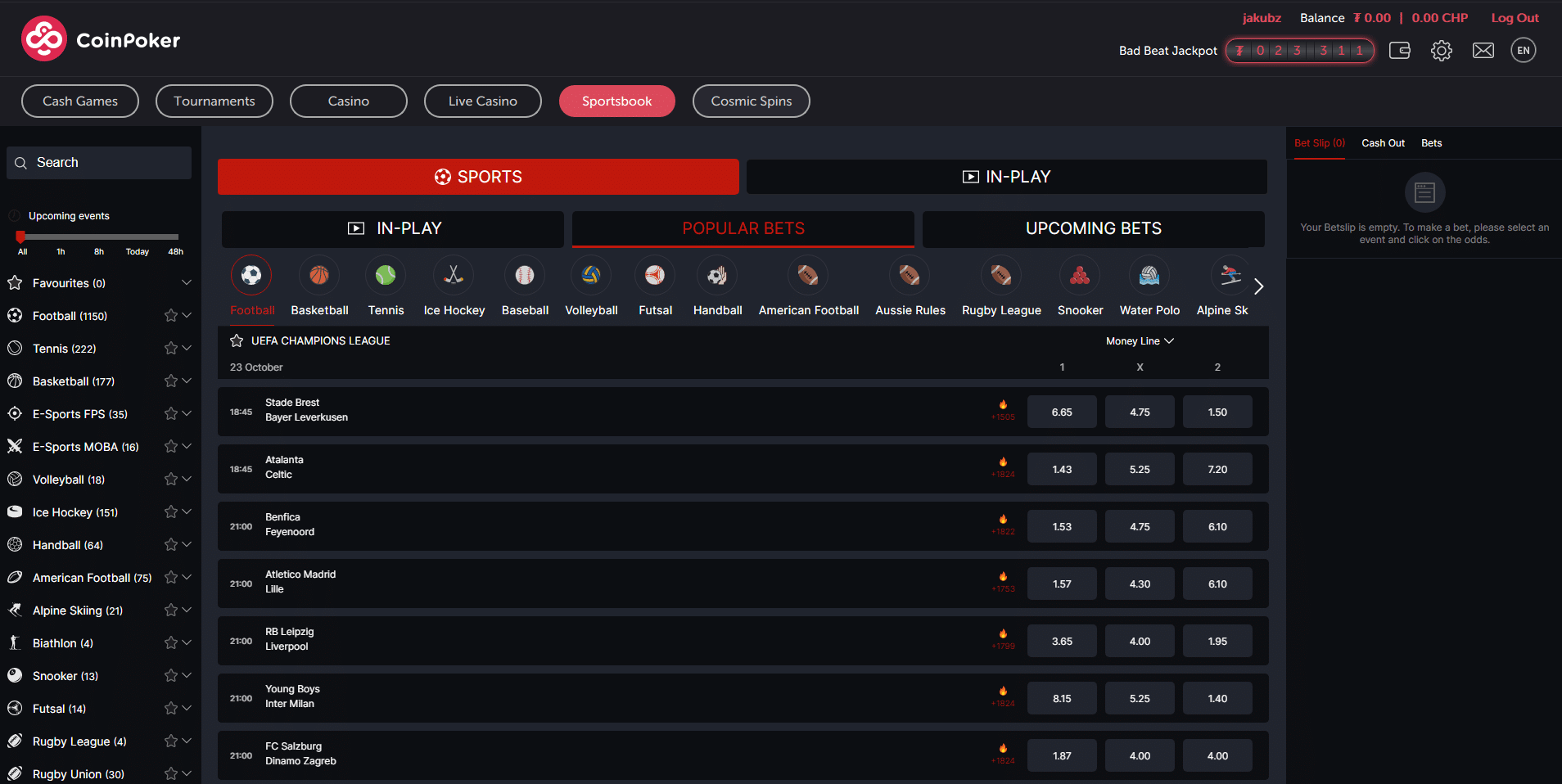Select Snooker icon in carousel
The height and width of the screenshot is (784, 1562).
tap(1080, 275)
